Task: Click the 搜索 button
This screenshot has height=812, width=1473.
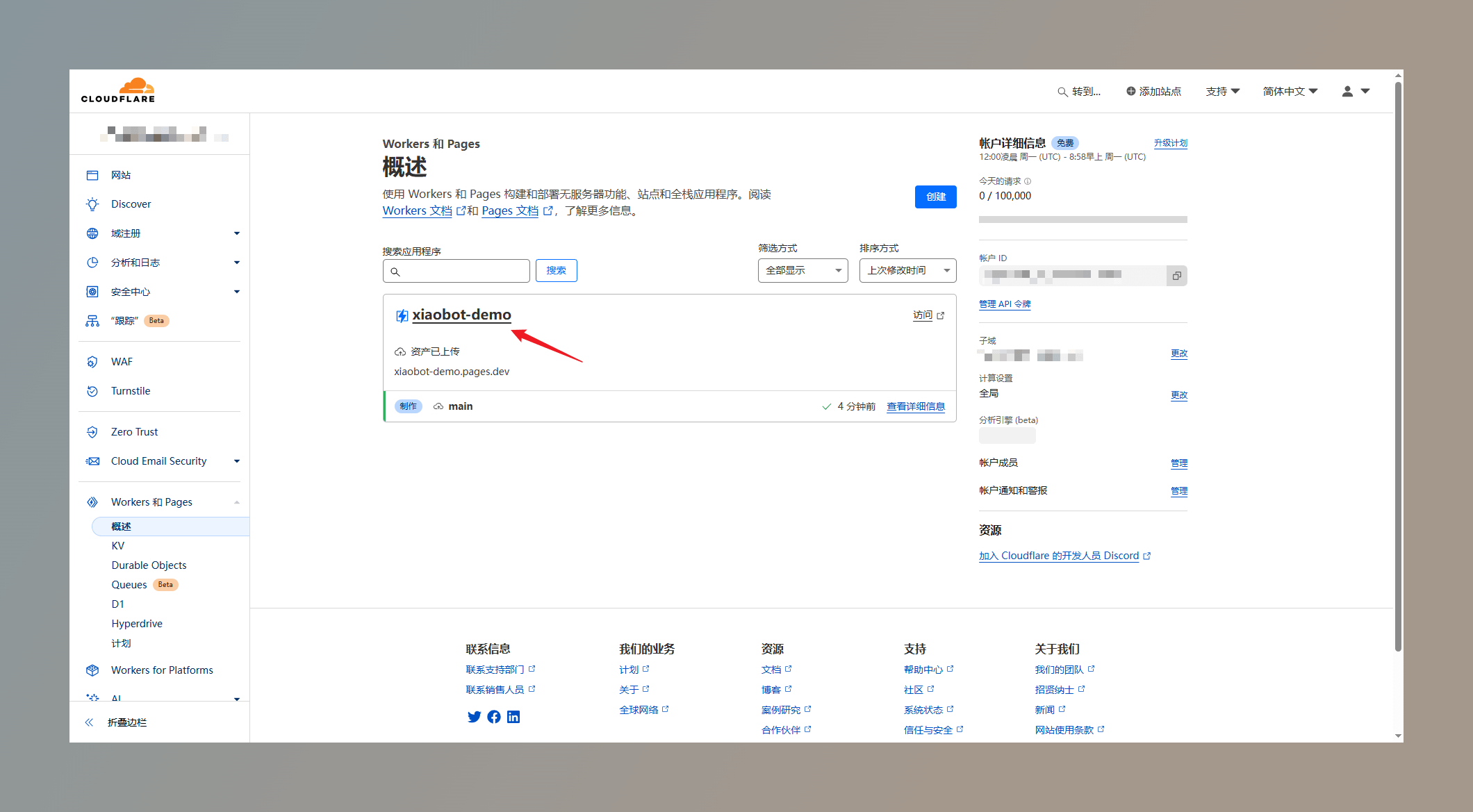Action: pos(556,270)
